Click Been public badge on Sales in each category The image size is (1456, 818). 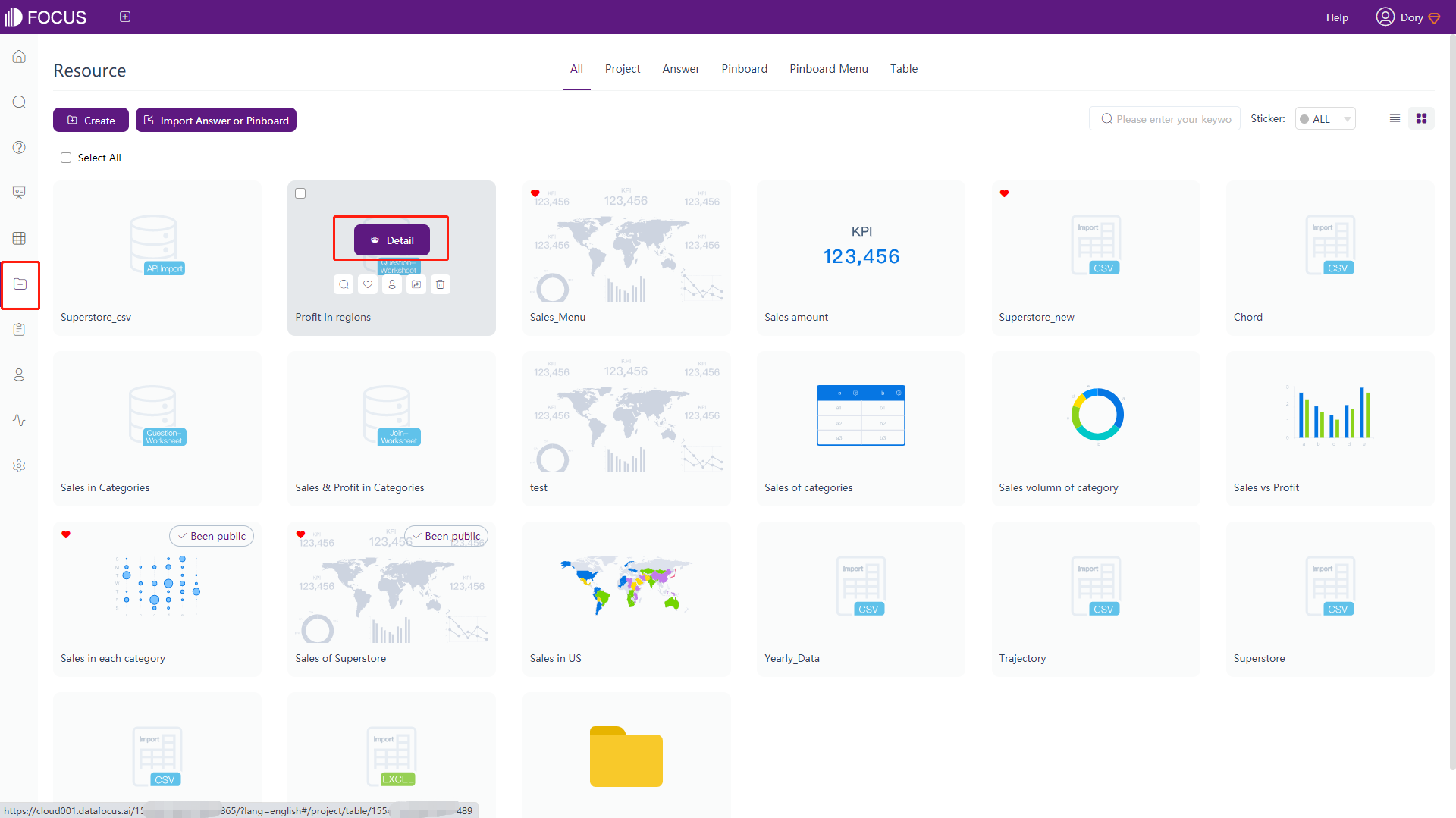(212, 536)
